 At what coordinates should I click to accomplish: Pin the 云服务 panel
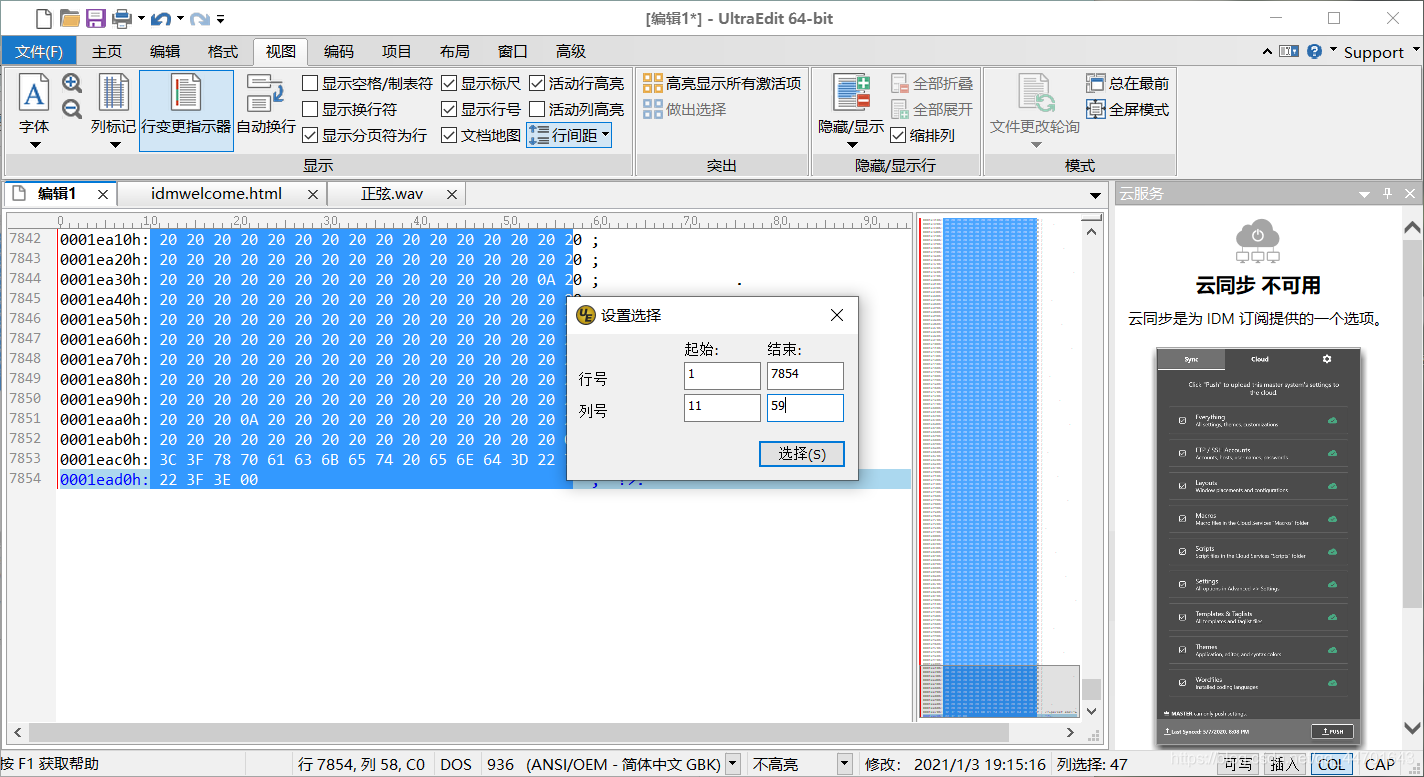[1387, 193]
